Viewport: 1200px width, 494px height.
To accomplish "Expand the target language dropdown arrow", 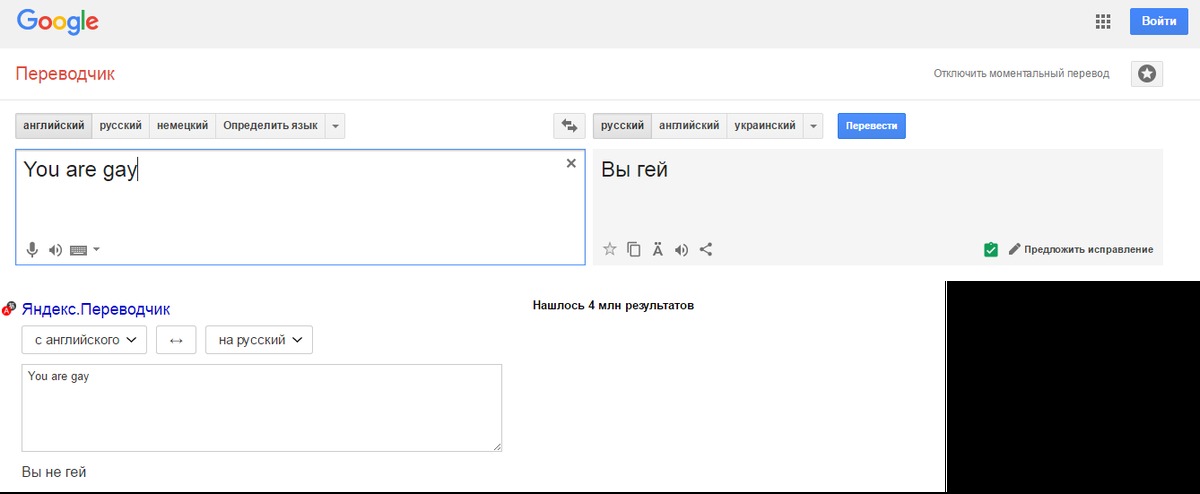I will [x=813, y=126].
